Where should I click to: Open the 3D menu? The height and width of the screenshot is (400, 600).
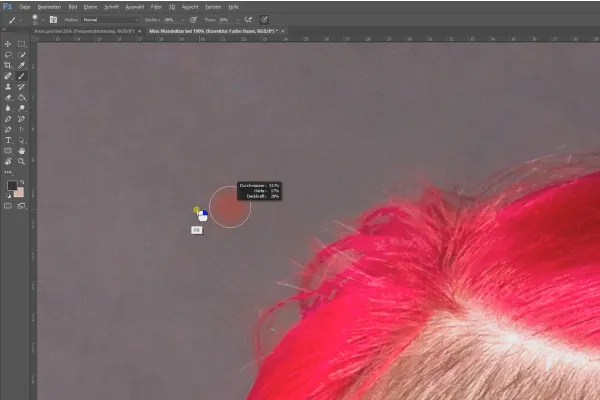point(172,7)
